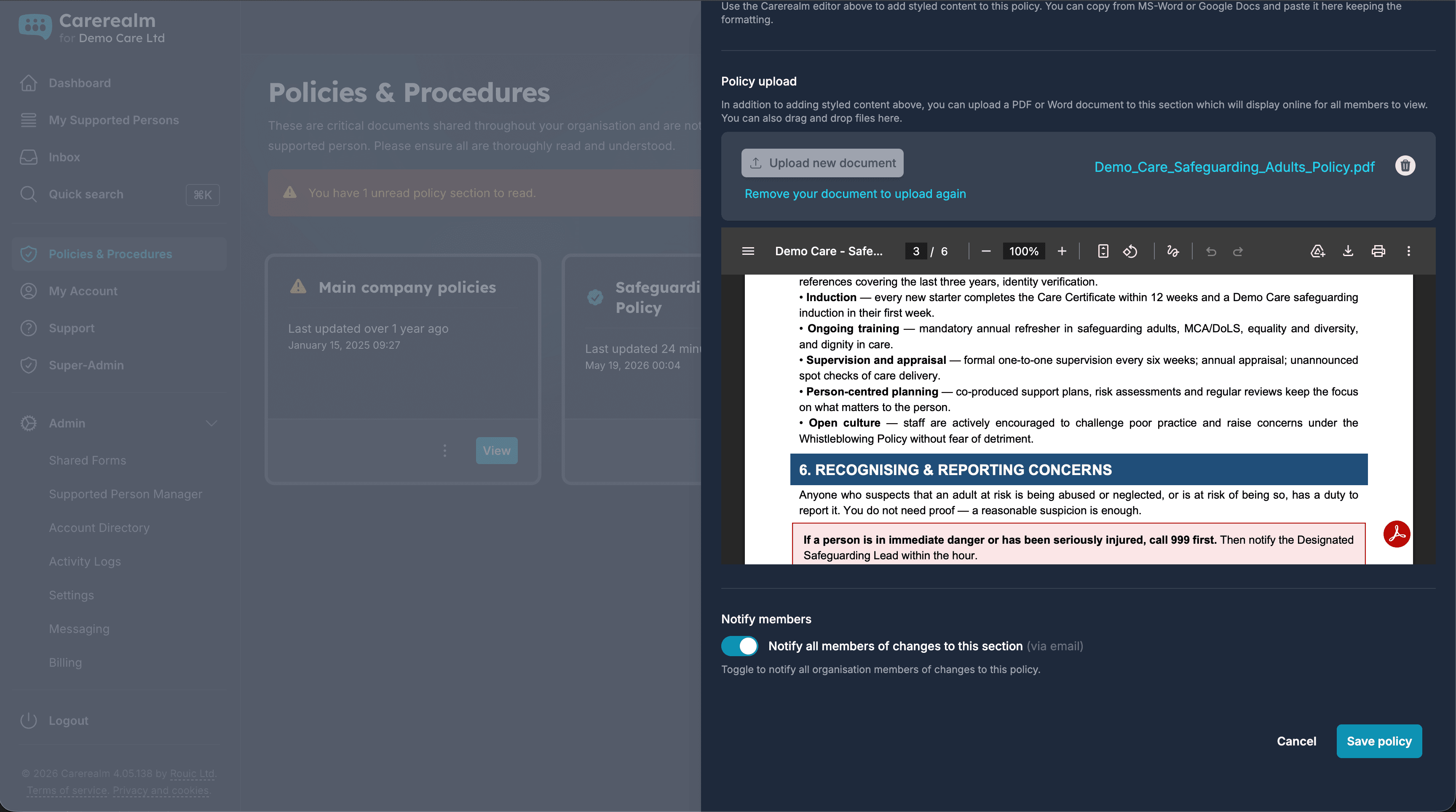The image size is (1456, 812).
Task: Select the PDF draw annotation tool
Action: pyautogui.click(x=1173, y=251)
